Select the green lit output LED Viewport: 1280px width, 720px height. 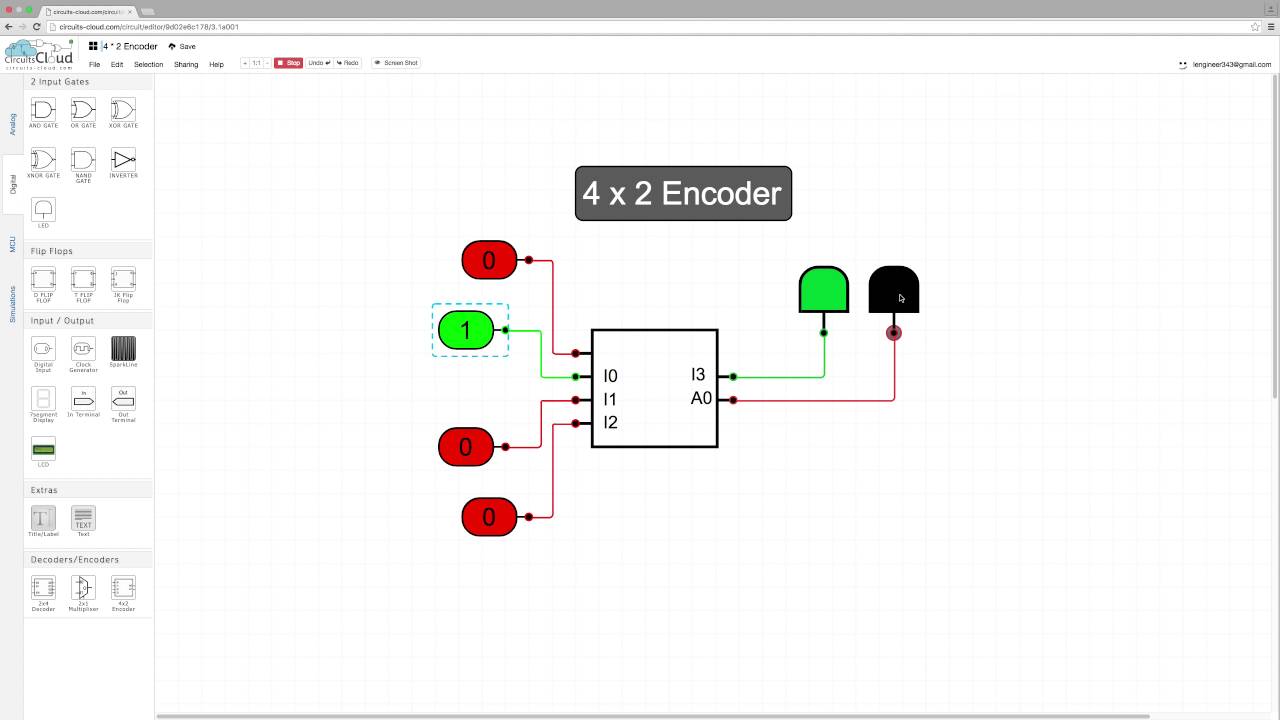click(824, 290)
